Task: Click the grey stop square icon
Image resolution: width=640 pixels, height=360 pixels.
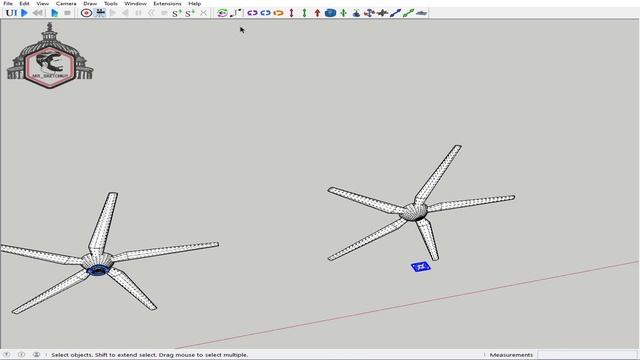Action: click(x=67, y=13)
